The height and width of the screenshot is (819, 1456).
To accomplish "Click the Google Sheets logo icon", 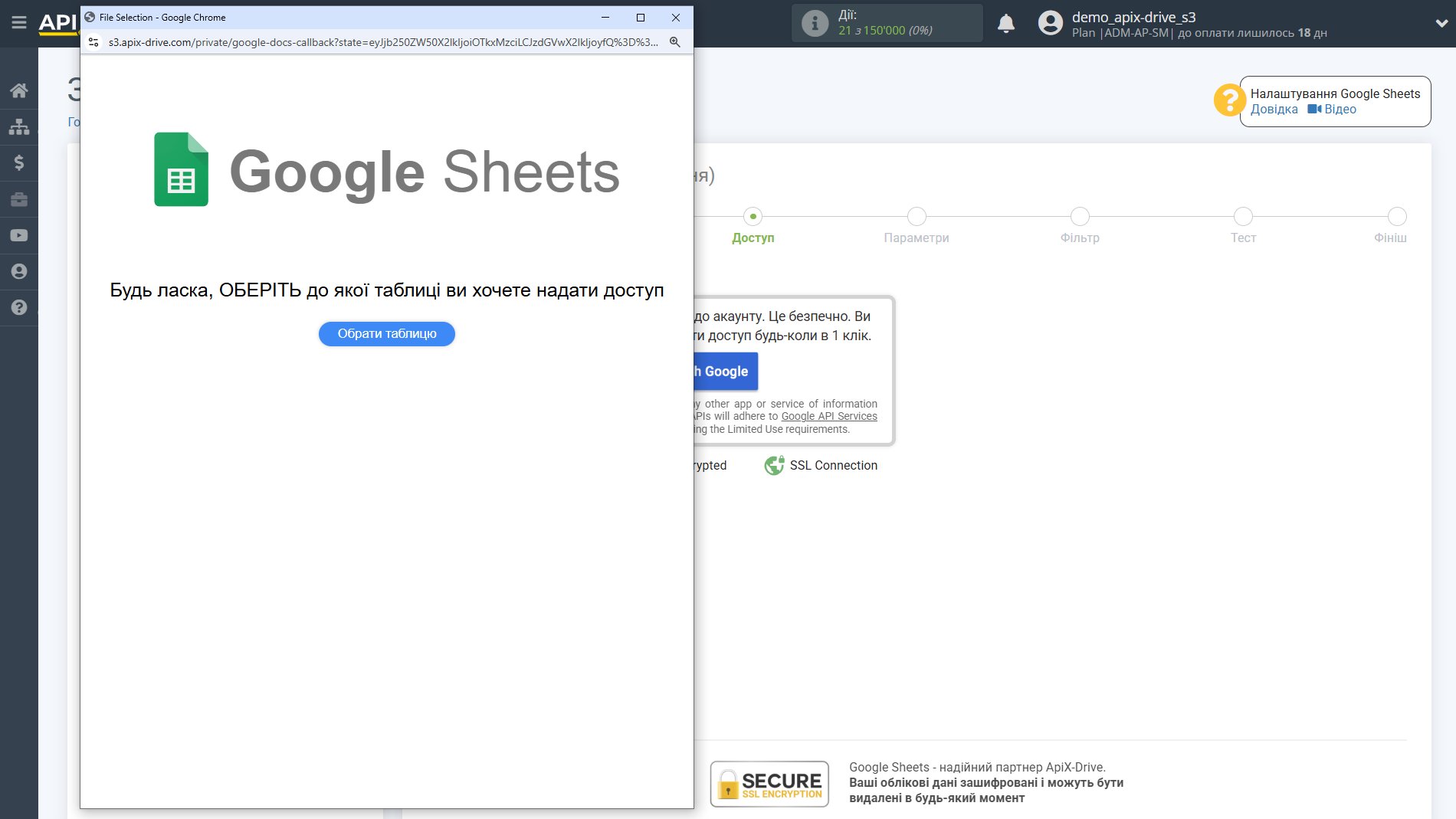I will pos(181,169).
